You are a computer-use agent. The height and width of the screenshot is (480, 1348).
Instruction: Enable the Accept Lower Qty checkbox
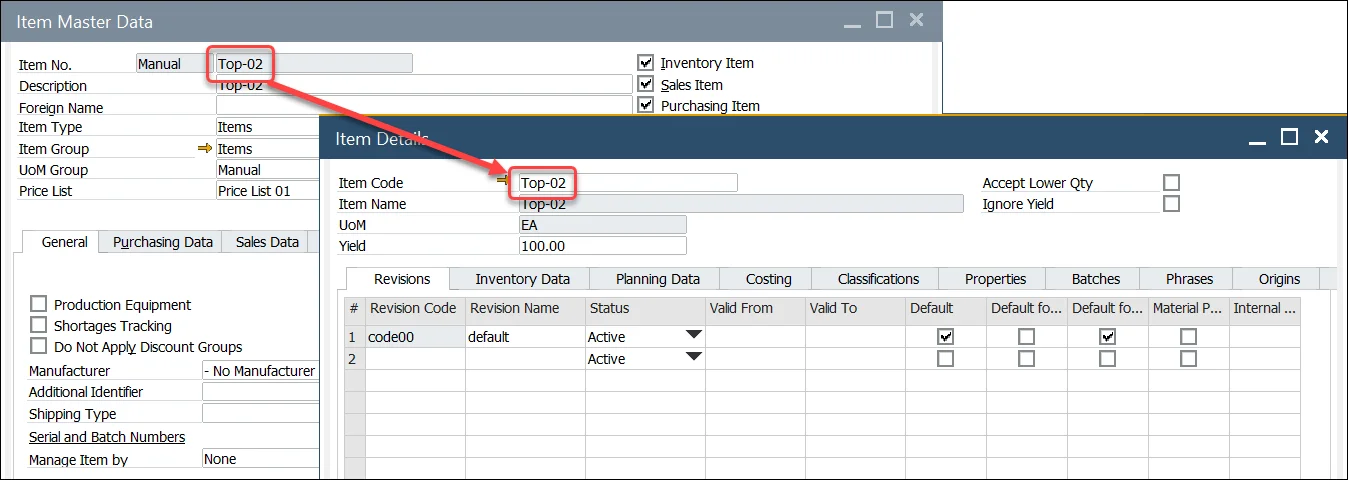1171,183
